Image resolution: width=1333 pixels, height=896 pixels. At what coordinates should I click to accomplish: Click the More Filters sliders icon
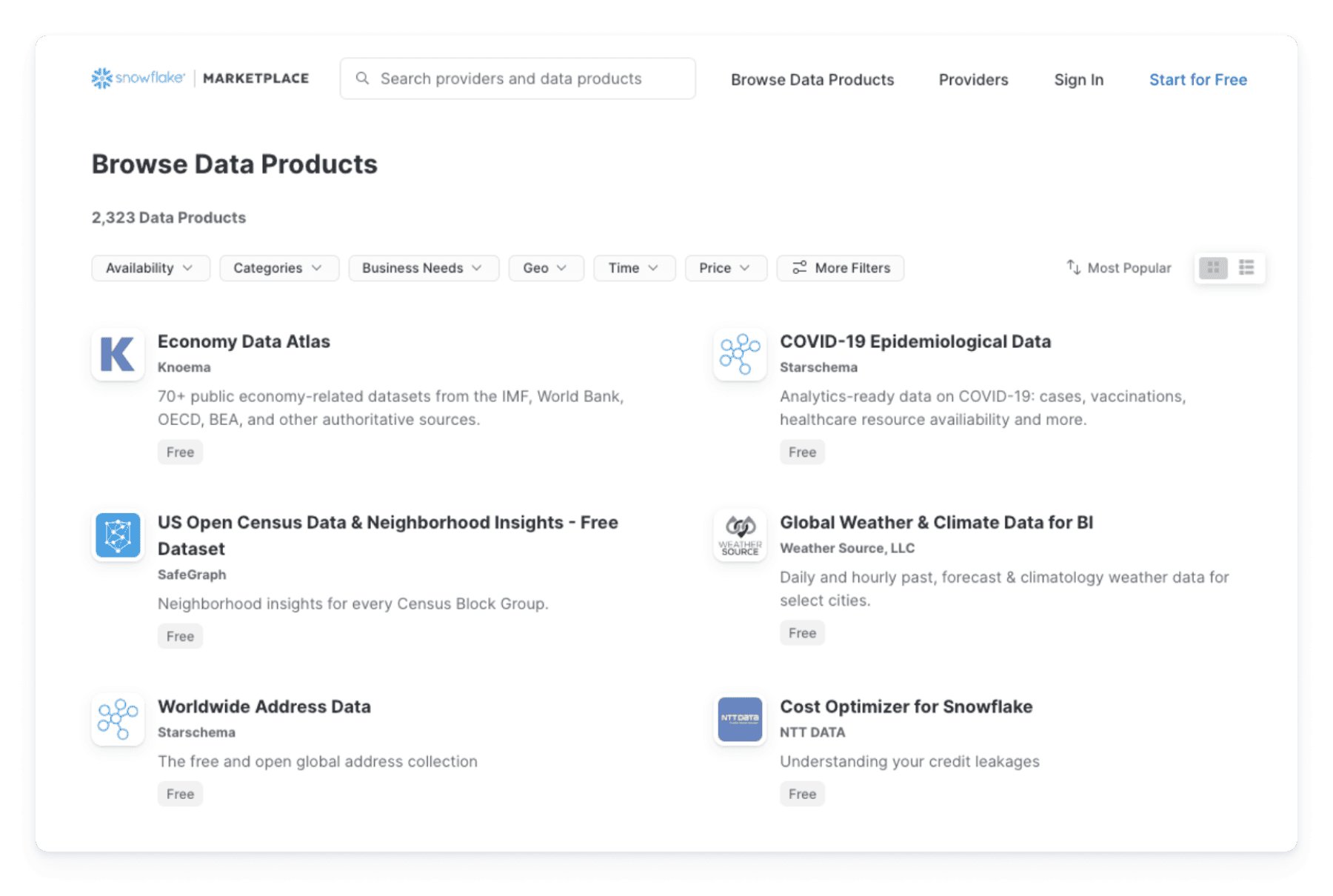coord(800,268)
